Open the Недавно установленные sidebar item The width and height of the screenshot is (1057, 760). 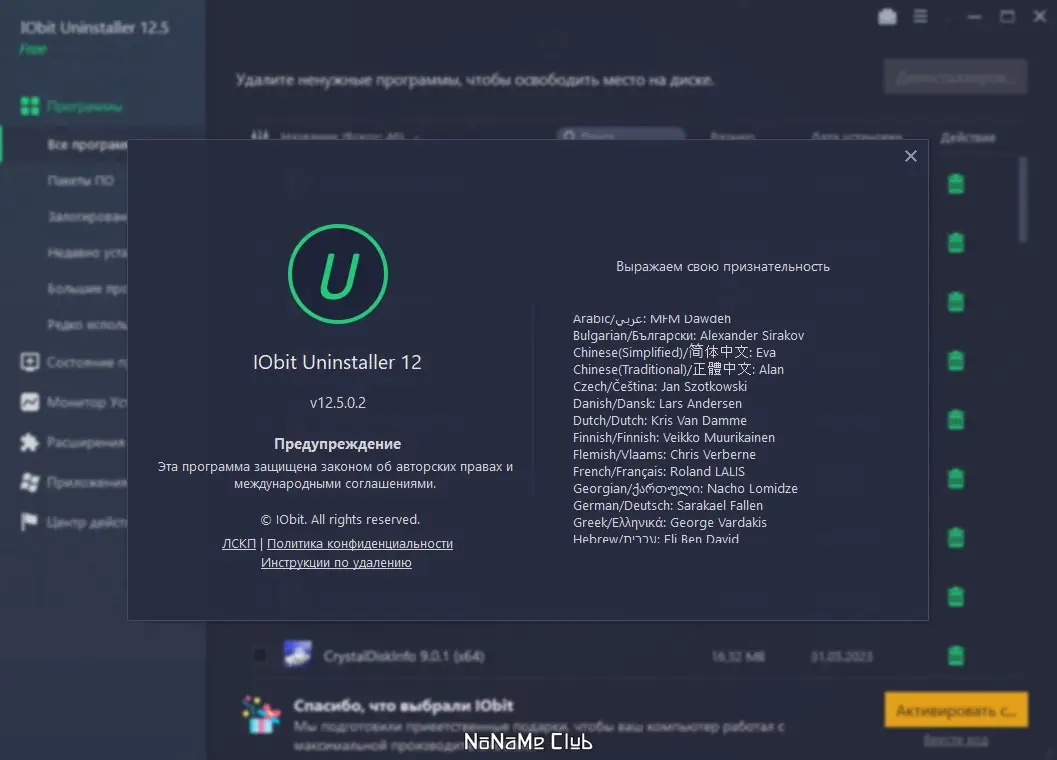click(87, 252)
